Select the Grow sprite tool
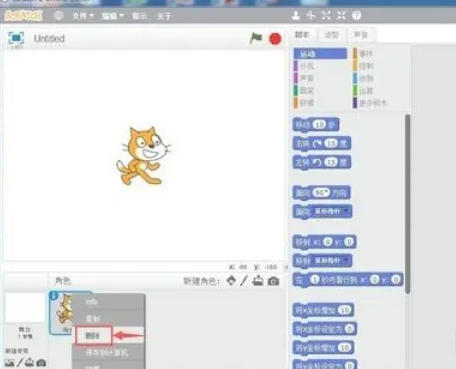Screen dimensions: 456x369 [x=326, y=15]
